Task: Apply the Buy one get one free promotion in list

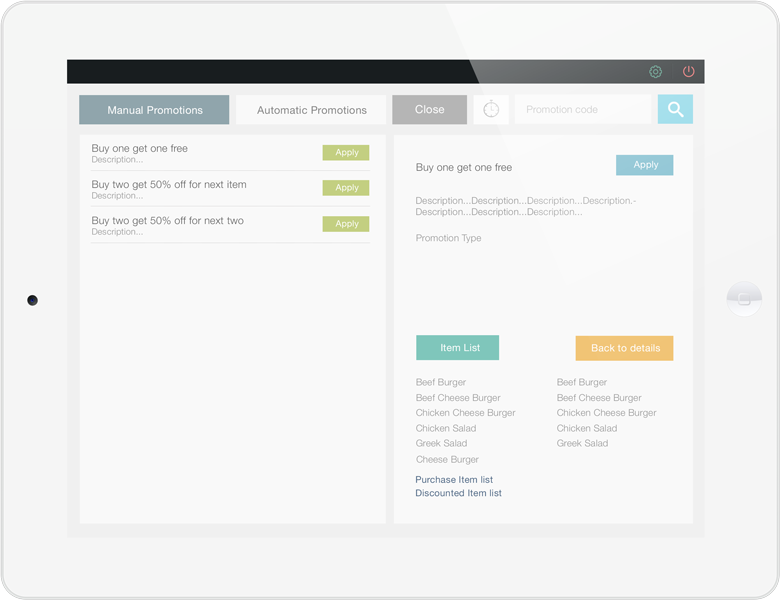Action: pos(346,153)
